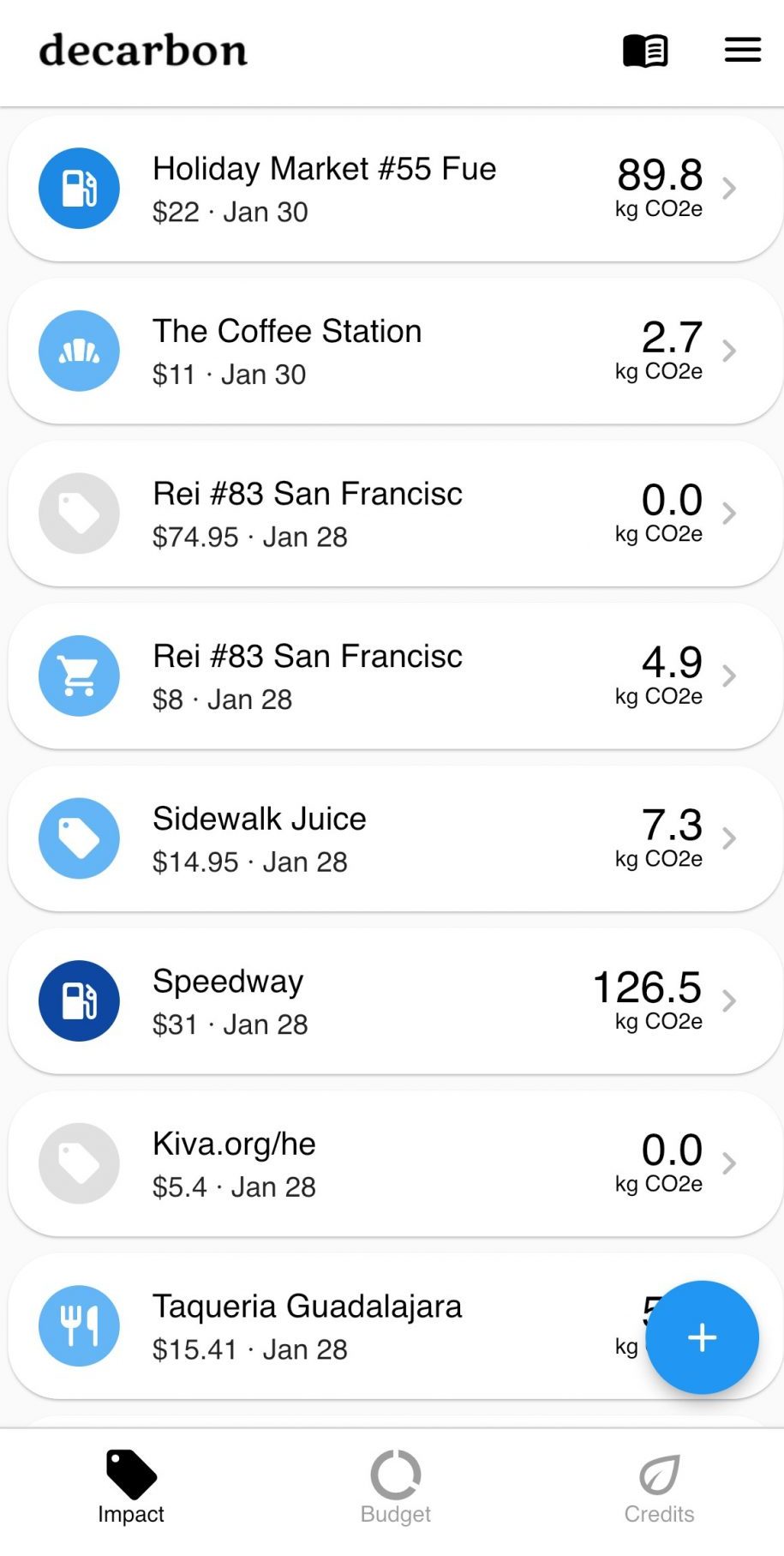This screenshot has height=1556, width=784.
Task: Click the gray tag icon for Rei $74.95
Action: coord(79,514)
